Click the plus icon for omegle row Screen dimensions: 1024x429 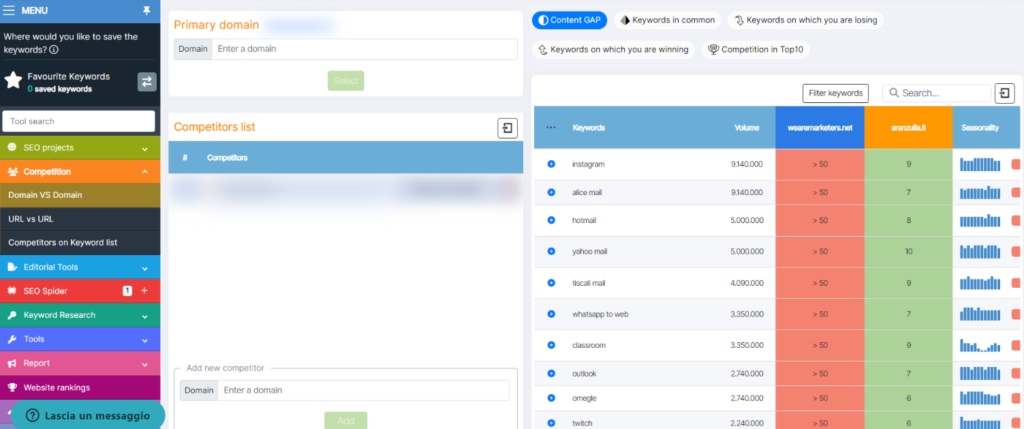click(x=551, y=398)
